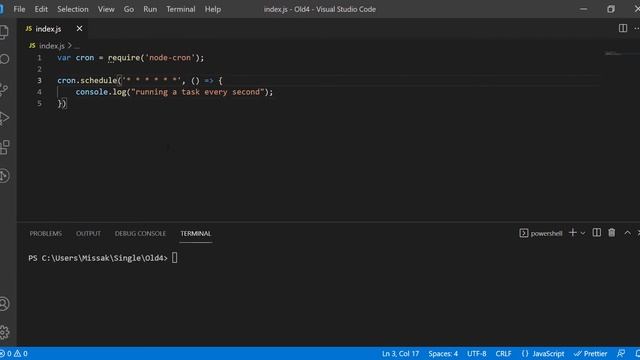
Task: Maximize the panel with up chevron
Action: coord(627,233)
